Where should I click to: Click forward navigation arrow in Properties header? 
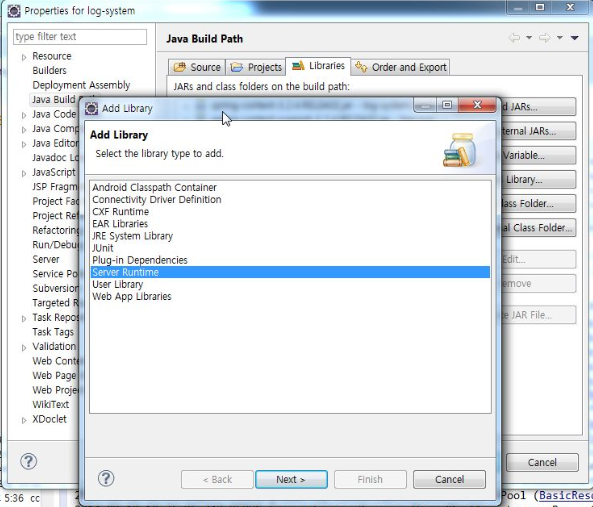point(544,37)
